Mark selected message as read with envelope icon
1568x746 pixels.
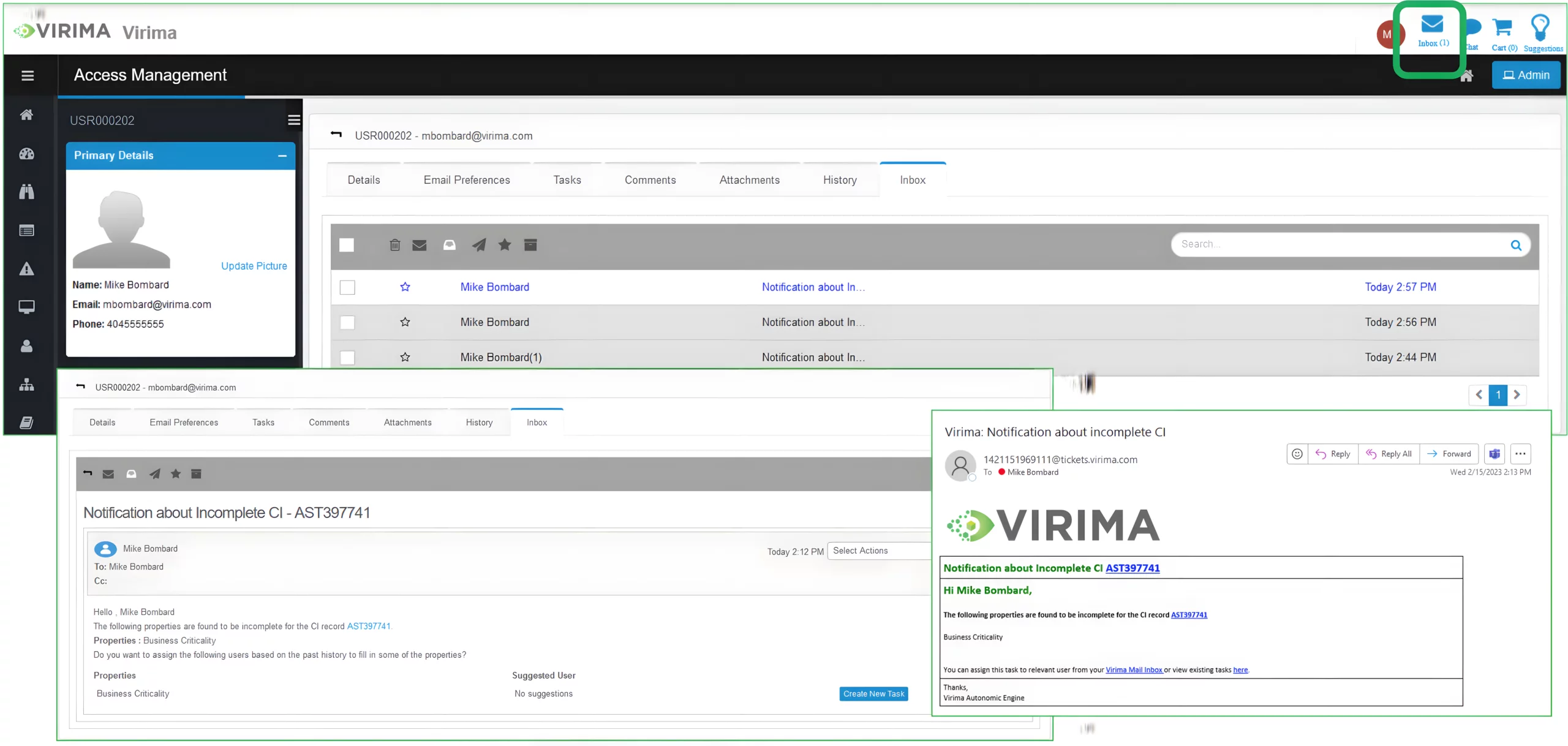(420, 245)
